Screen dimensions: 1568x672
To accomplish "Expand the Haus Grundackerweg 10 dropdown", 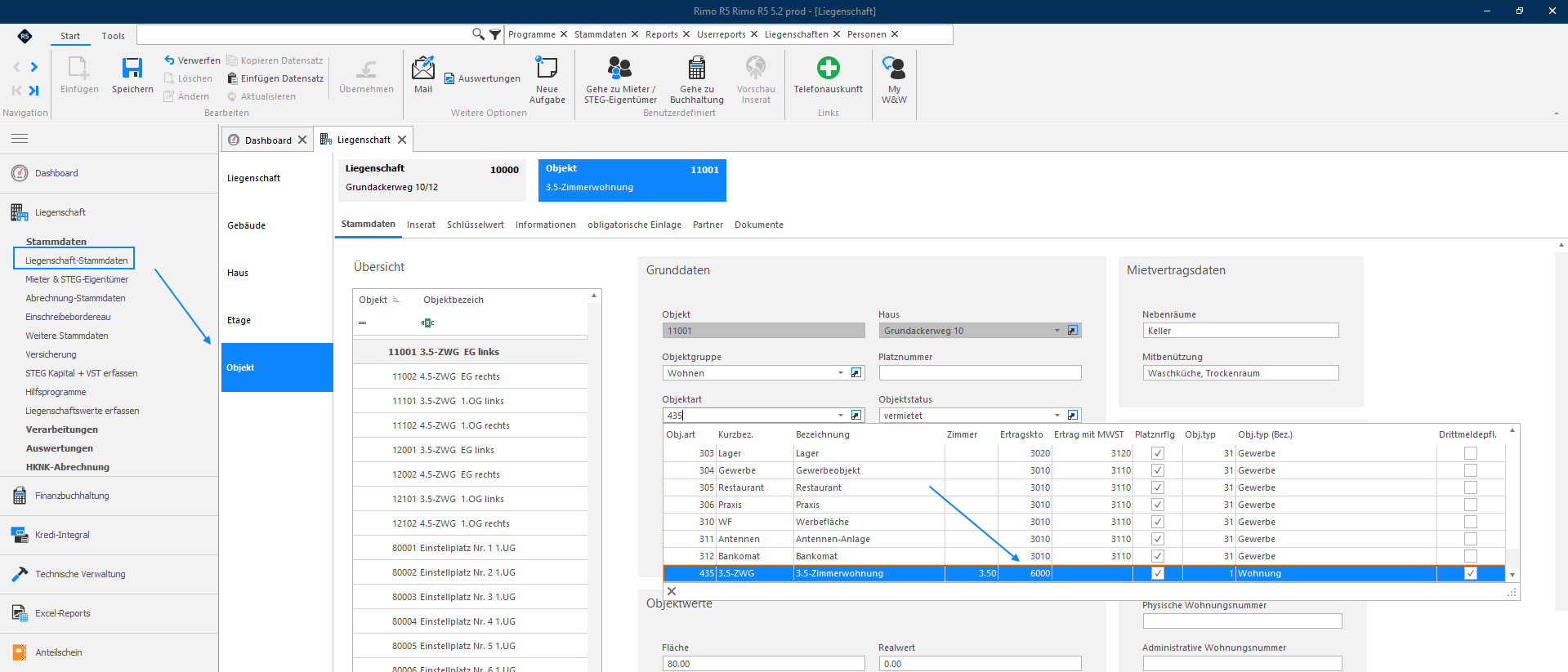I will coord(1057,331).
